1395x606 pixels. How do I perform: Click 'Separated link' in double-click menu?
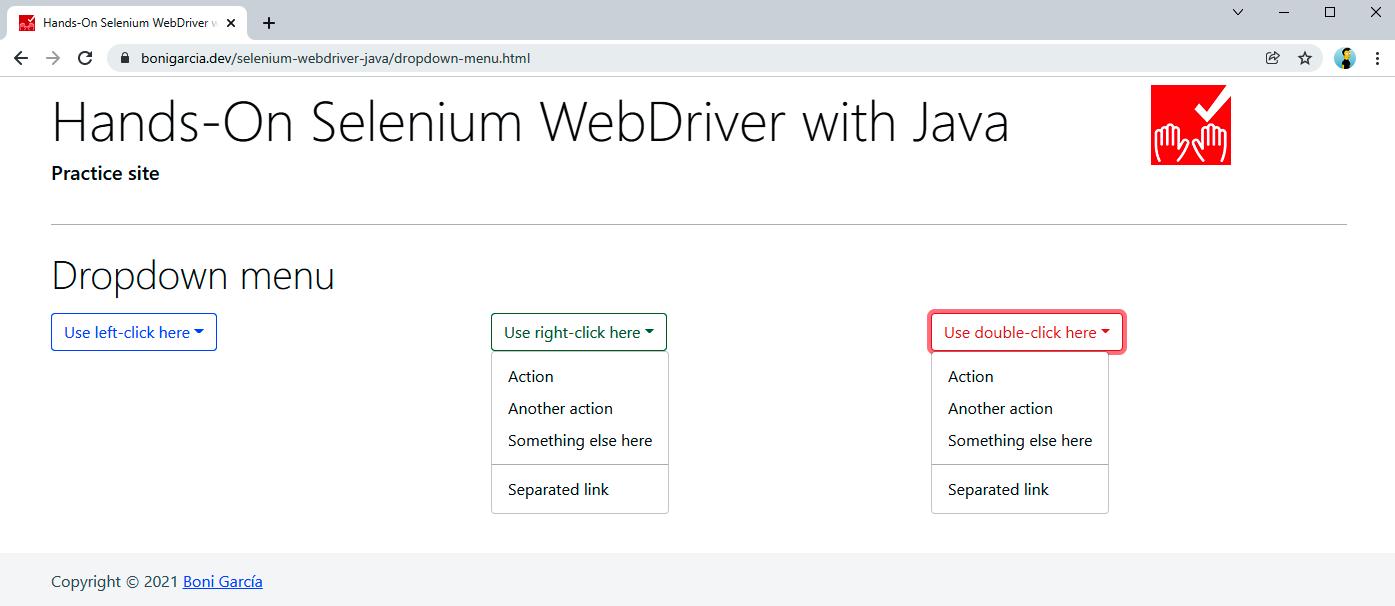pyautogui.click(x=998, y=490)
